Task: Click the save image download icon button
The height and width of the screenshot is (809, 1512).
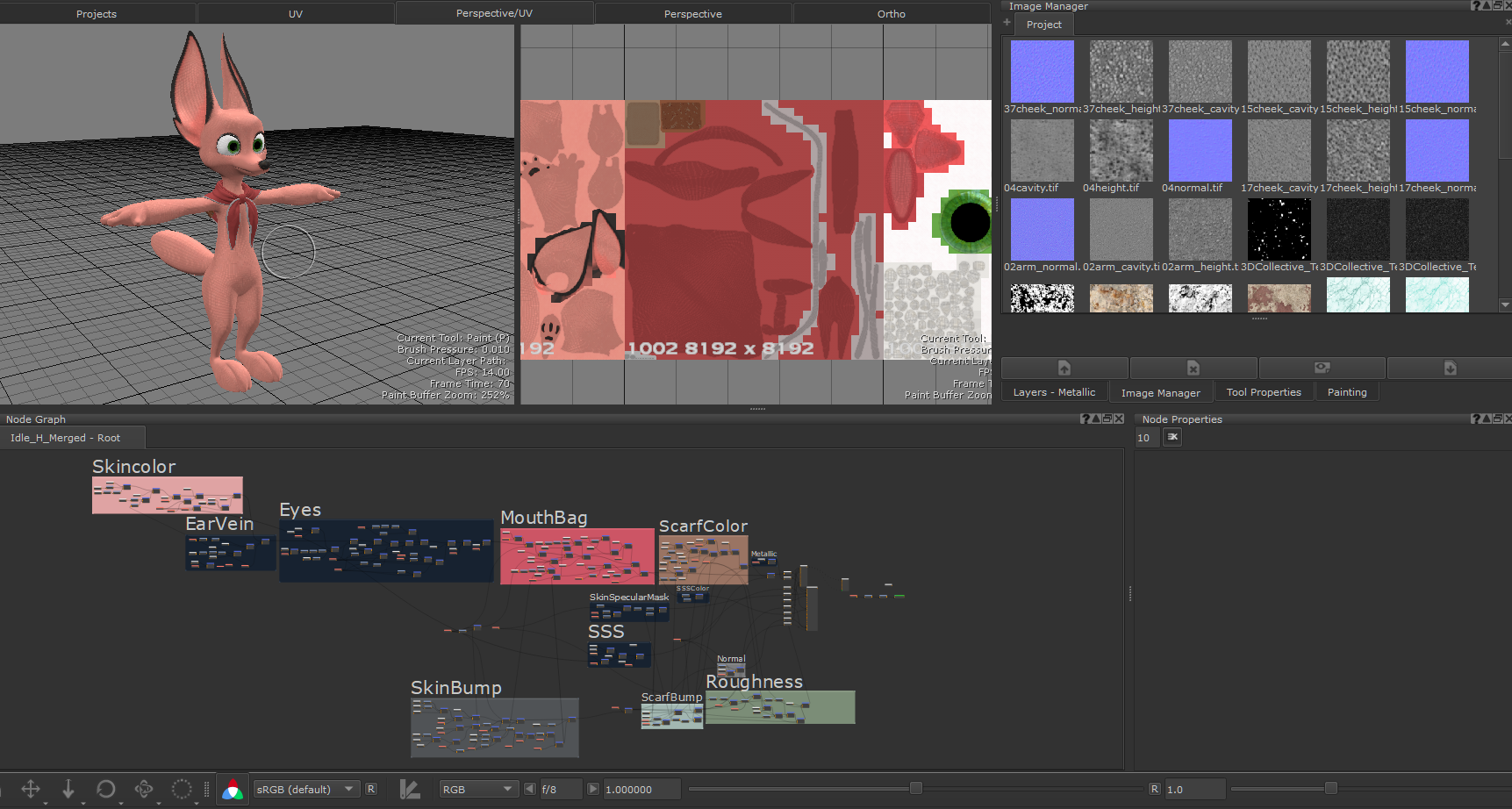Action: (1450, 368)
